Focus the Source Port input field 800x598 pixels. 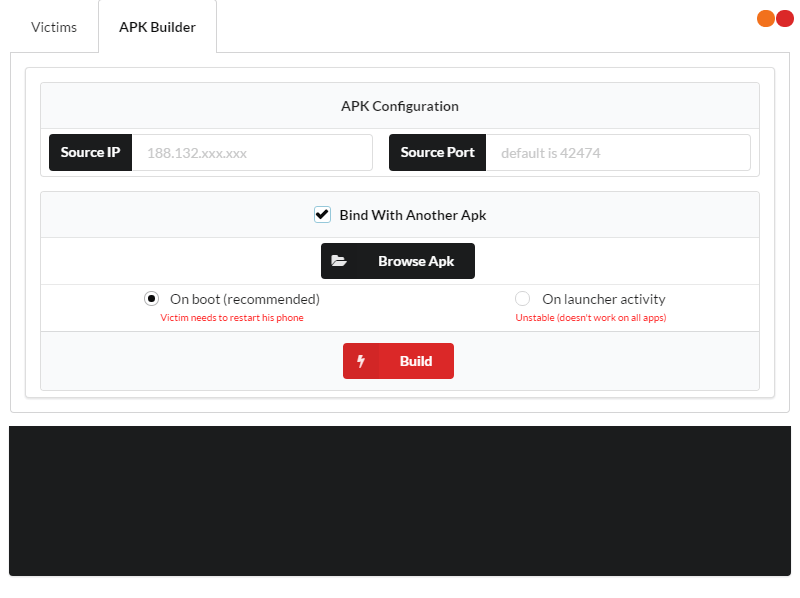[x=618, y=153]
